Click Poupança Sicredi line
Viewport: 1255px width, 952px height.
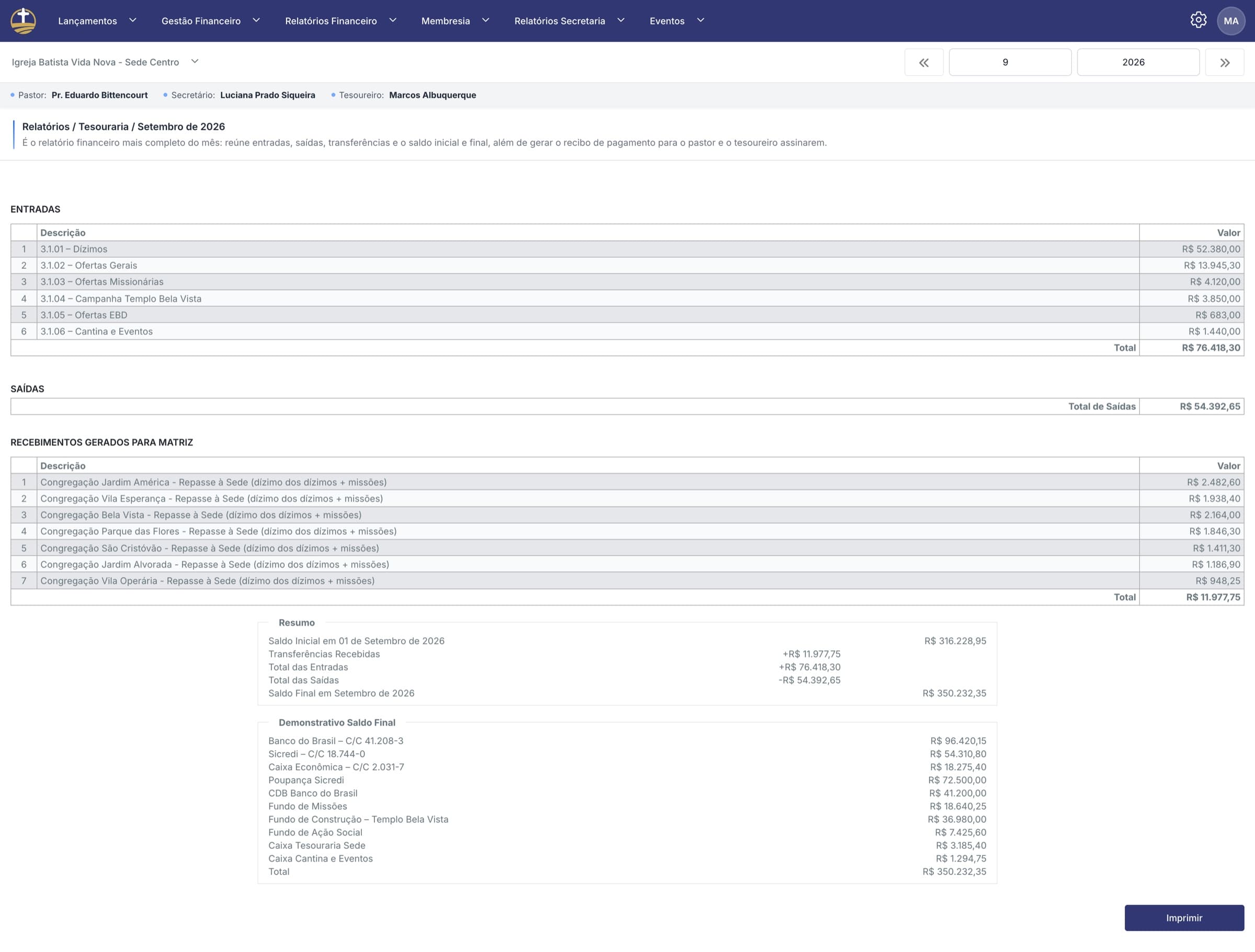tap(627, 780)
